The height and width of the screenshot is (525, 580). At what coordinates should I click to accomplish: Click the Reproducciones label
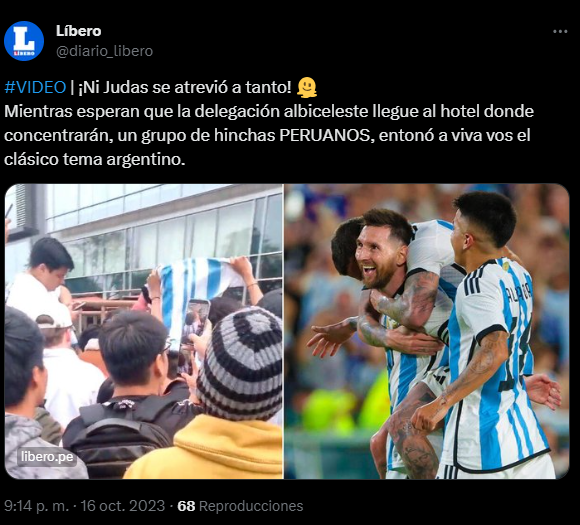coord(251,506)
